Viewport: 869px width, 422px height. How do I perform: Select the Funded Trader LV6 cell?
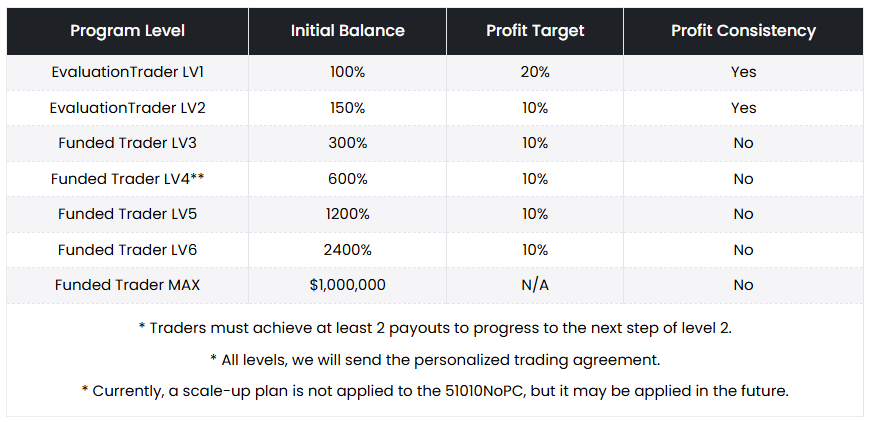(x=128, y=250)
